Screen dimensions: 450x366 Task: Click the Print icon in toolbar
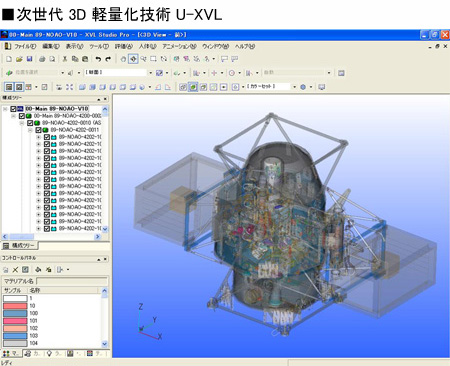42,59
